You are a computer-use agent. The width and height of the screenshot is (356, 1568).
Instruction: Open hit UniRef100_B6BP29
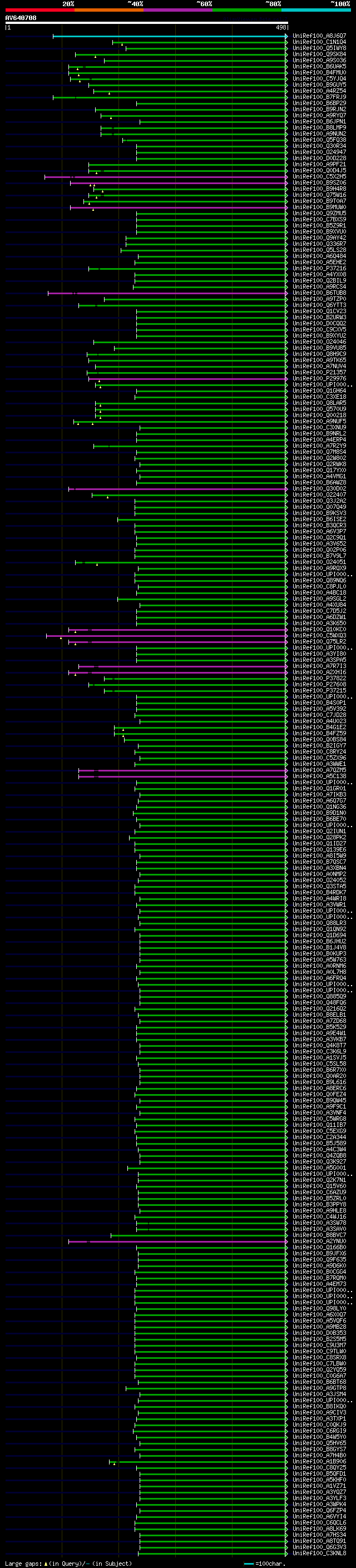[319, 103]
